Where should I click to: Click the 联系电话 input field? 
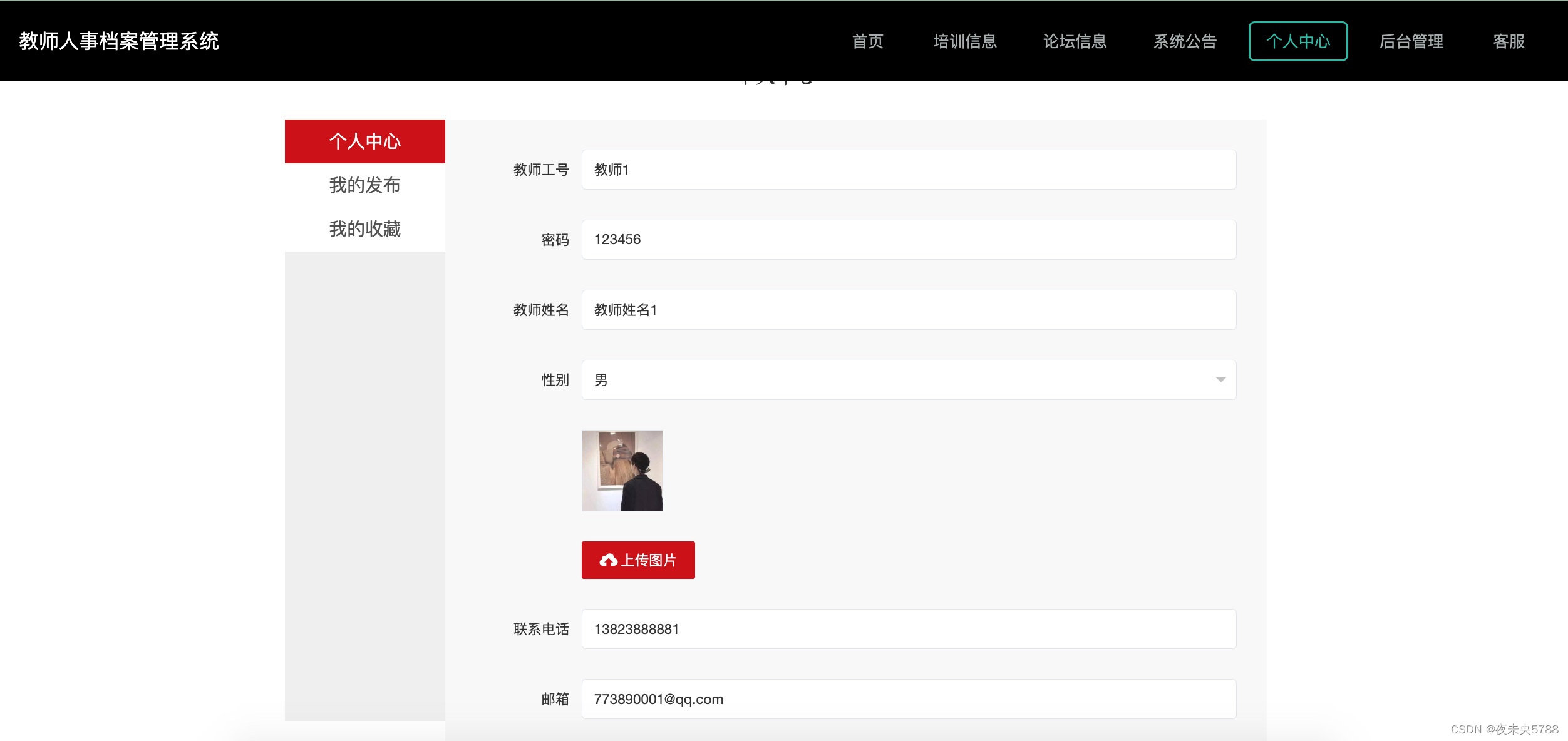tap(908, 629)
